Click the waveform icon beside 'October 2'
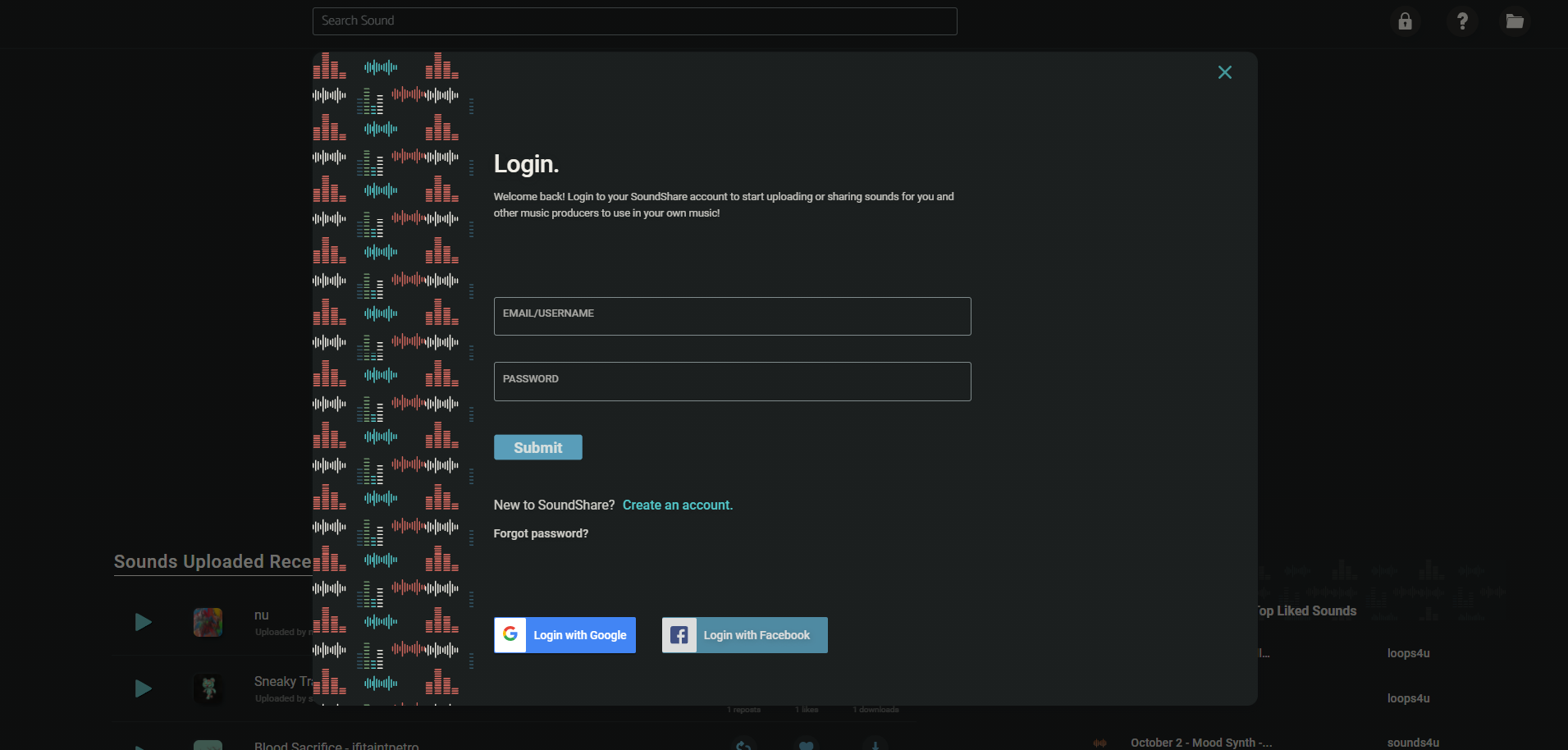 click(x=1100, y=743)
